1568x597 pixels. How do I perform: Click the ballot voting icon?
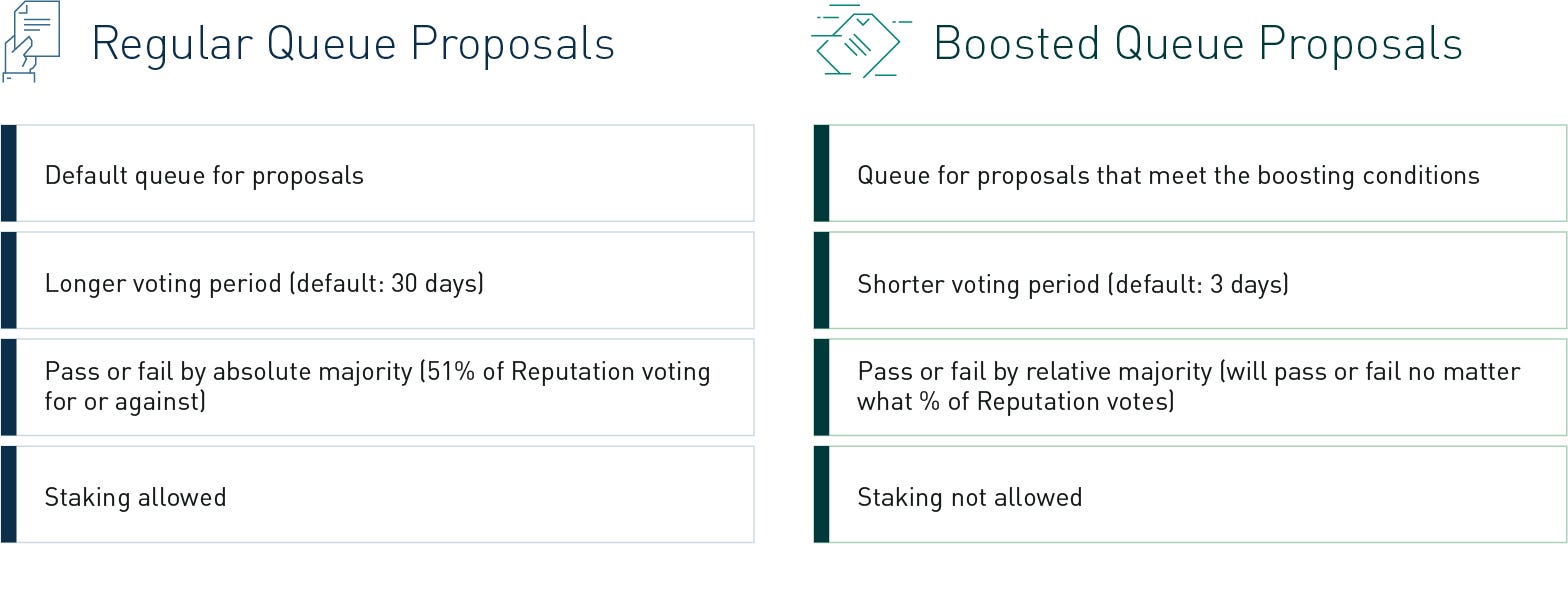(858, 41)
